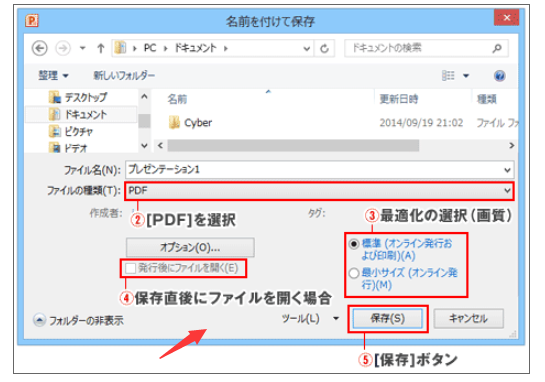Viewport: 545px width, 382px height.
Task: Open the ツール(L) dropdown
Action: (310, 318)
